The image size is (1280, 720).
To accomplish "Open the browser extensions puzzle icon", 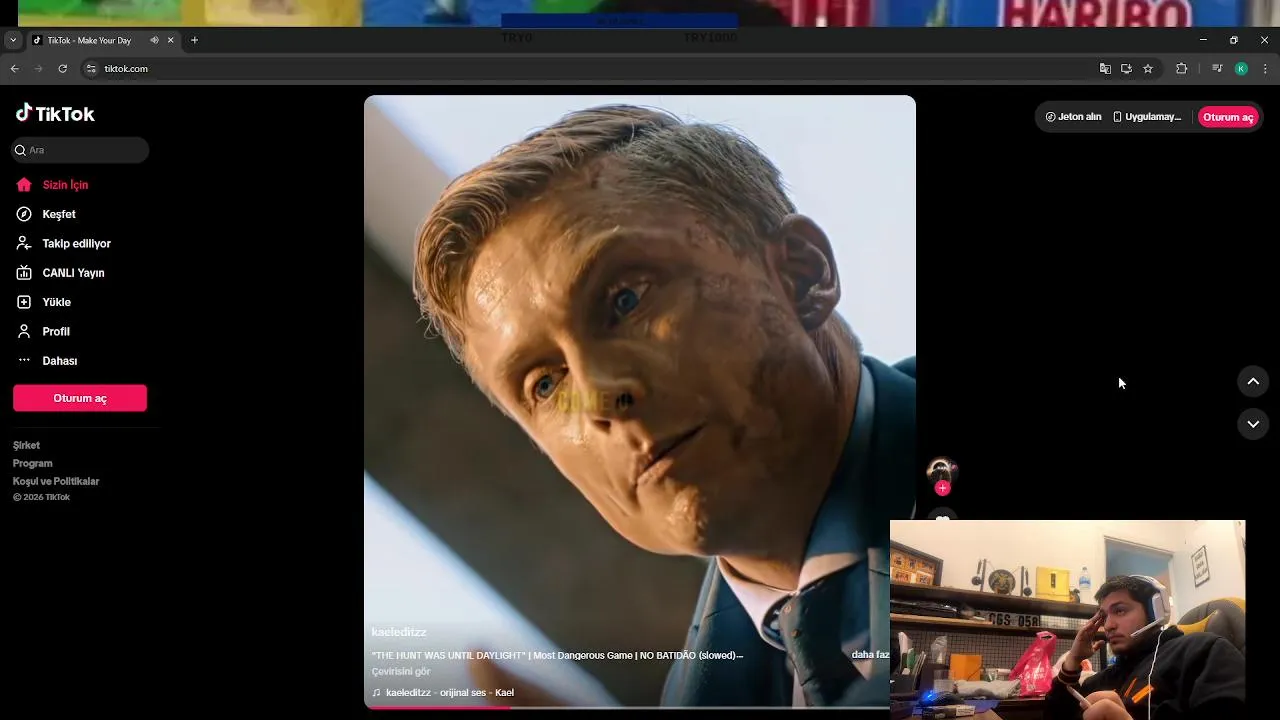I will click(x=1181, y=69).
